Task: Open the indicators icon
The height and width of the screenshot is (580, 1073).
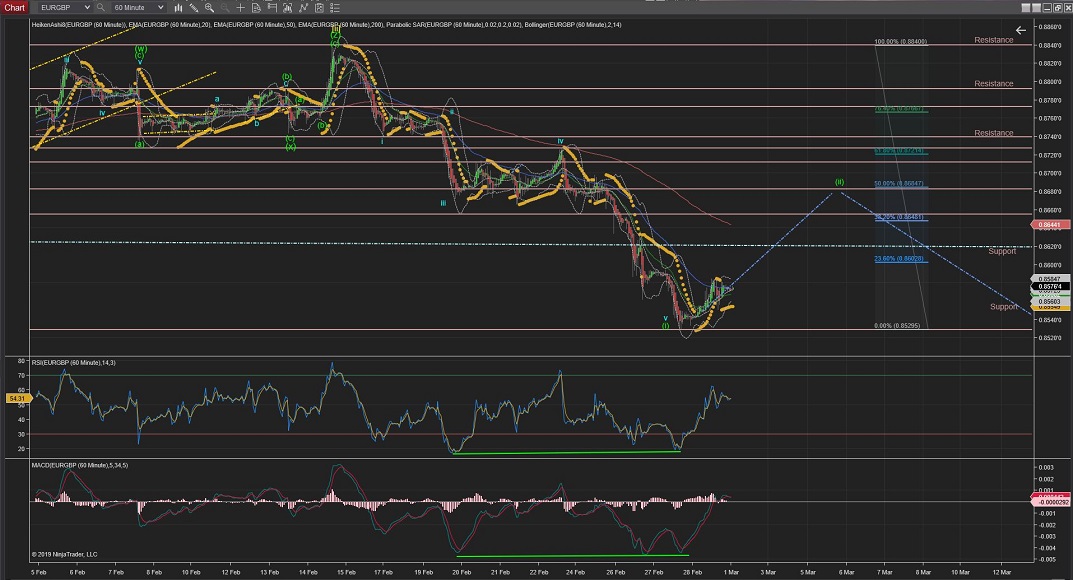Action: coord(303,8)
